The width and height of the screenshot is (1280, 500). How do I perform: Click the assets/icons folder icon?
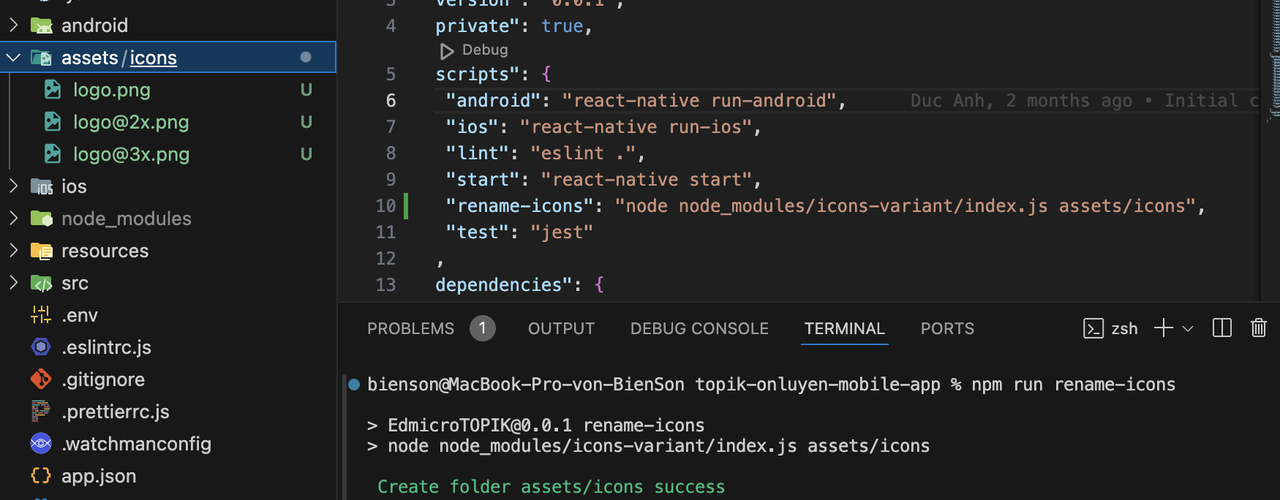click(41, 58)
